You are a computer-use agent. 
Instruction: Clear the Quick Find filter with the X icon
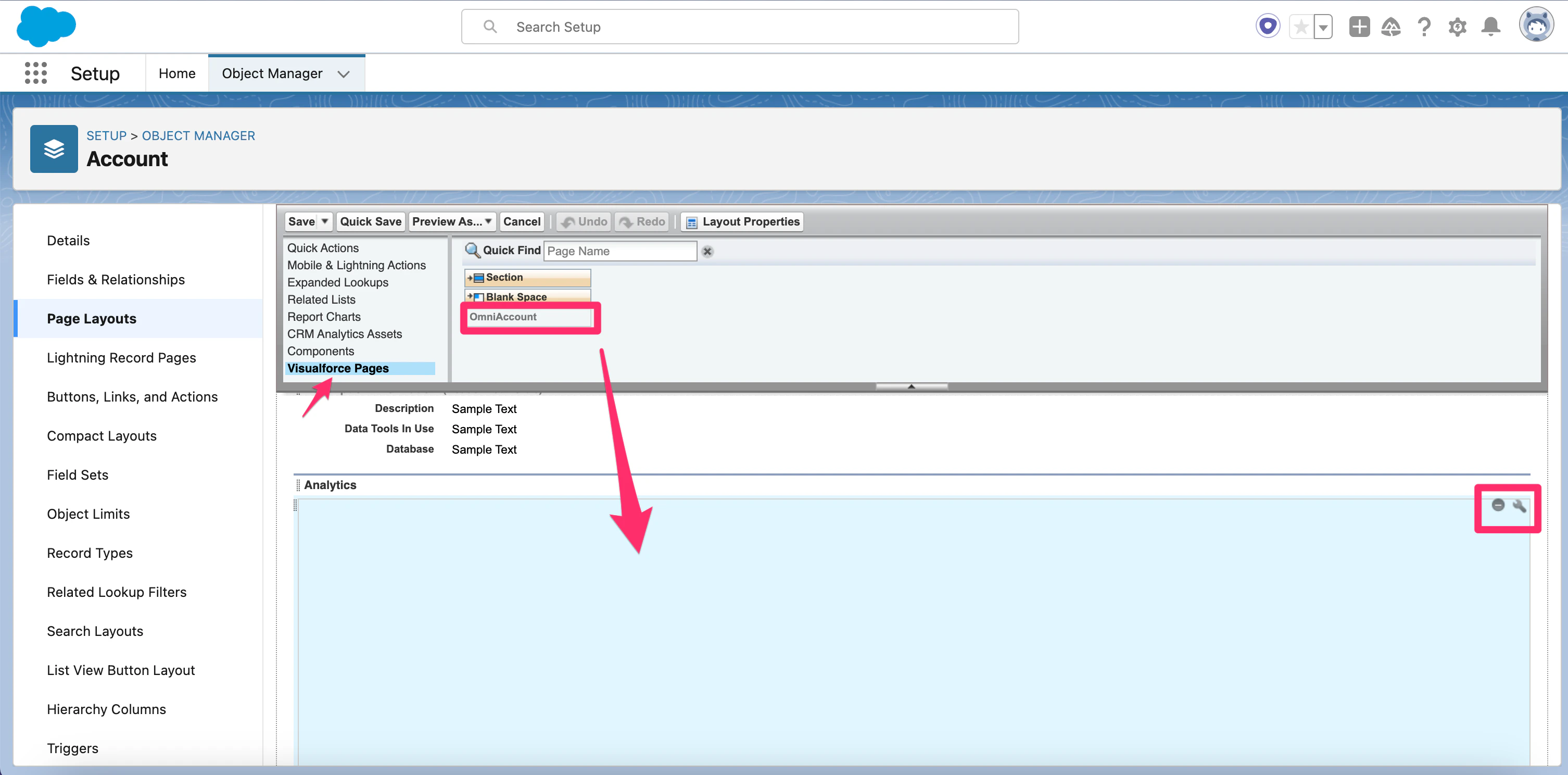coord(707,251)
